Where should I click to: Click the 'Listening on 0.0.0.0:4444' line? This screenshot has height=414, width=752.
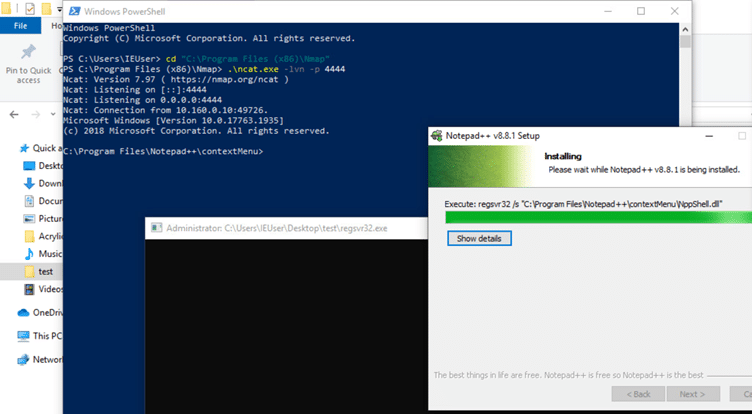pos(142,100)
